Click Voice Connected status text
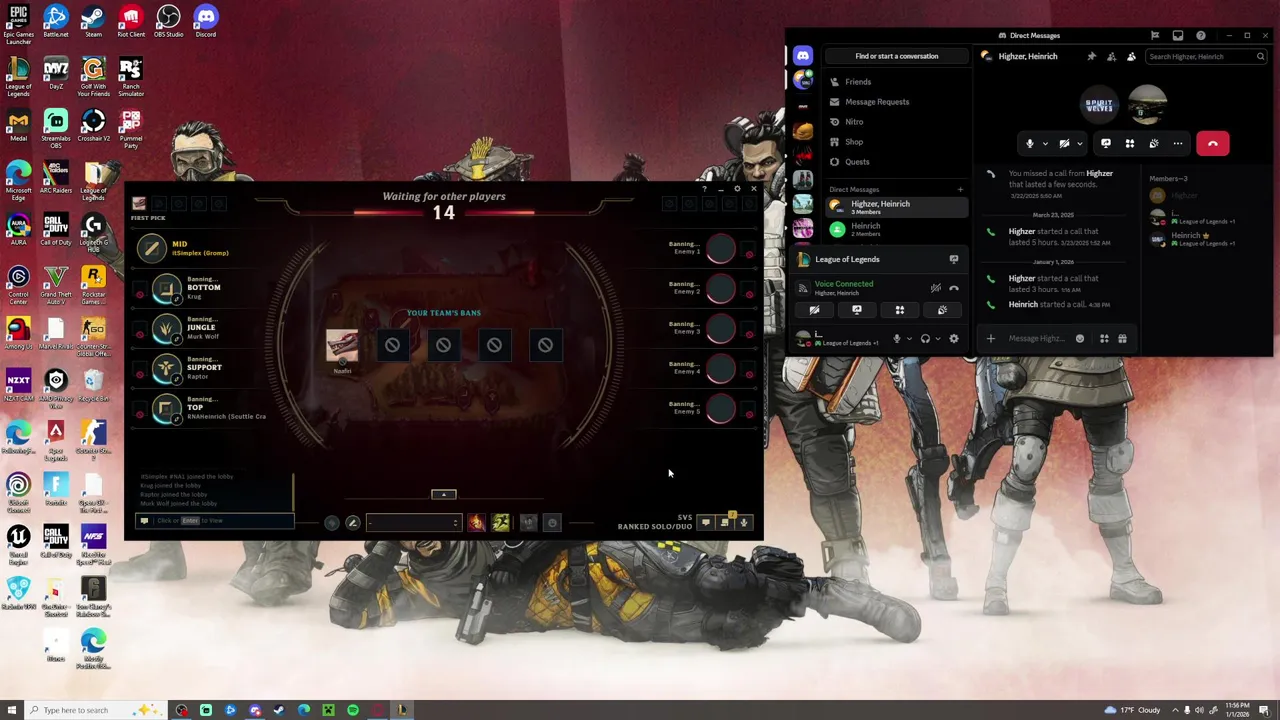The image size is (1280, 720). [843, 284]
